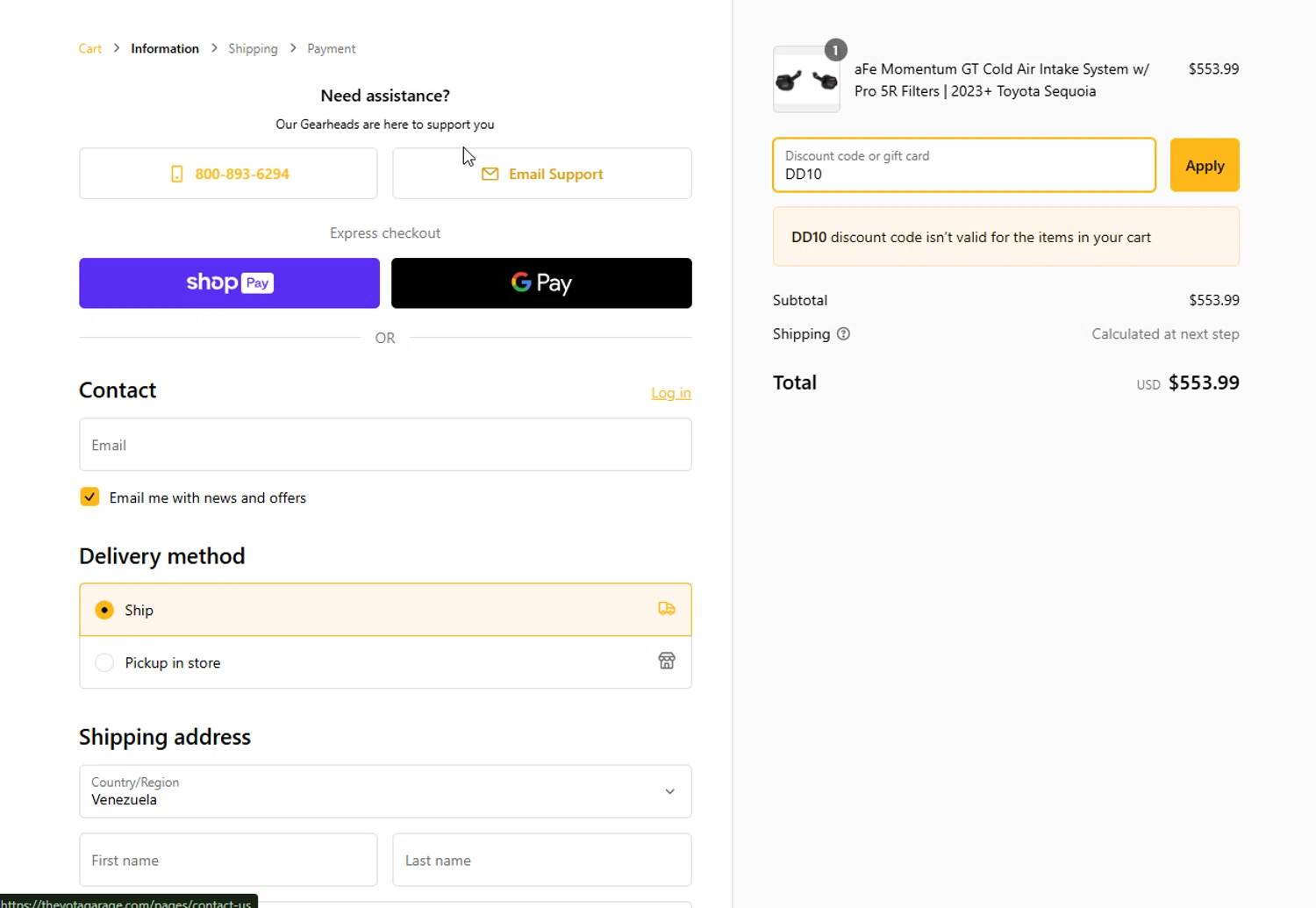Go back to Cart breadcrumb
The height and width of the screenshot is (908, 1316).
click(x=89, y=48)
